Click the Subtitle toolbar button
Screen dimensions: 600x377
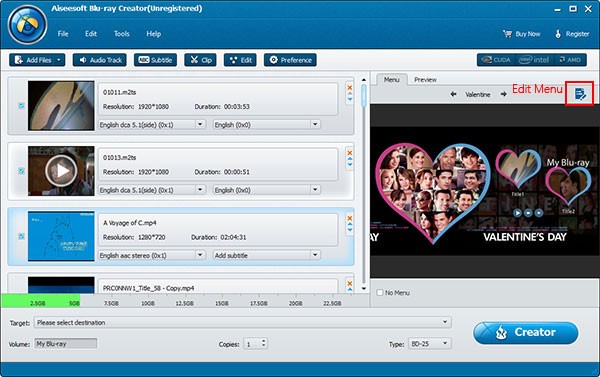coord(155,60)
